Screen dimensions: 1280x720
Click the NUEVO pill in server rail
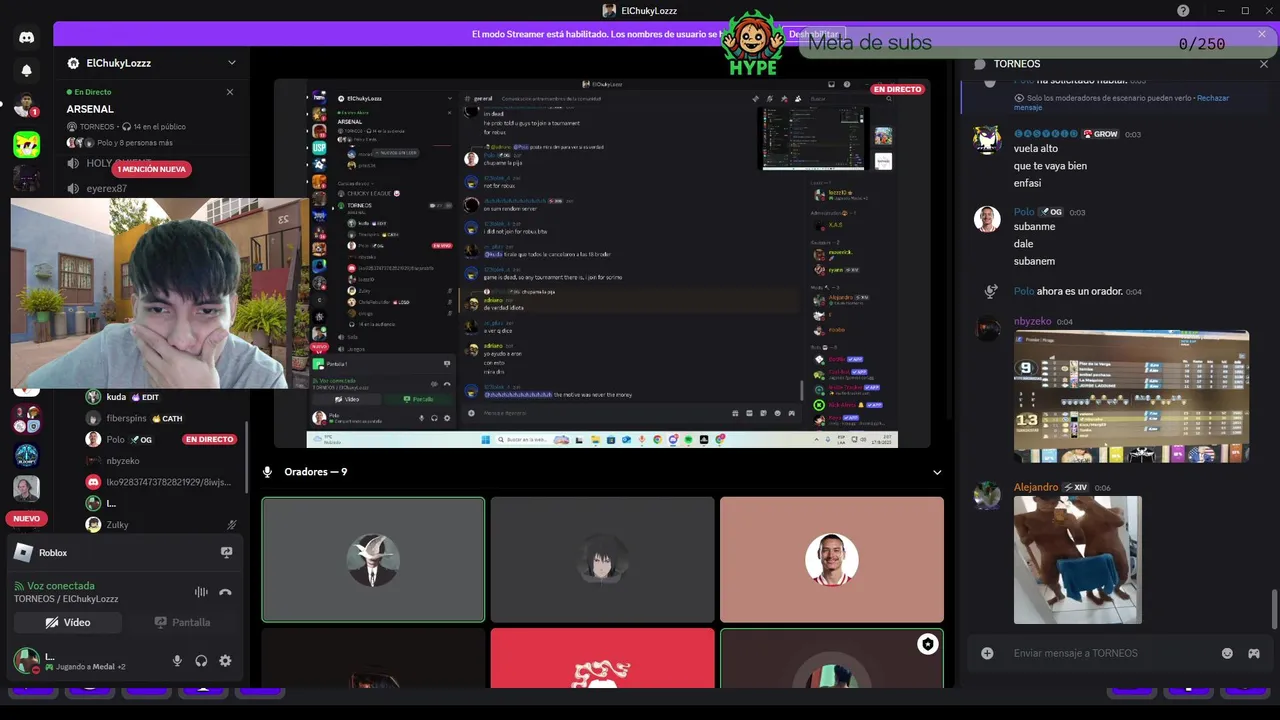coord(27,519)
